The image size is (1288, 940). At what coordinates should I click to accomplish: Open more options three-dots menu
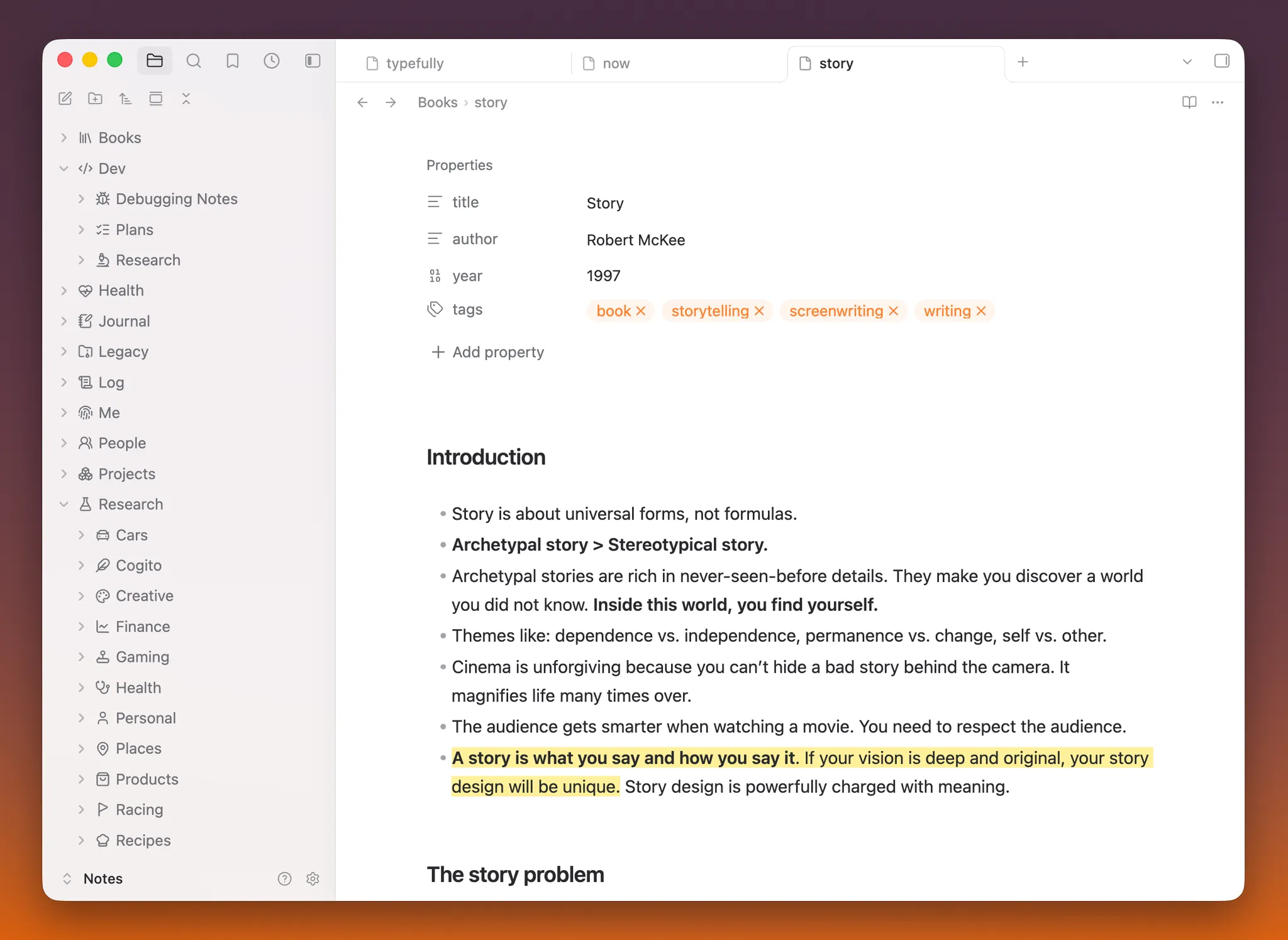(x=1218, y=103)
